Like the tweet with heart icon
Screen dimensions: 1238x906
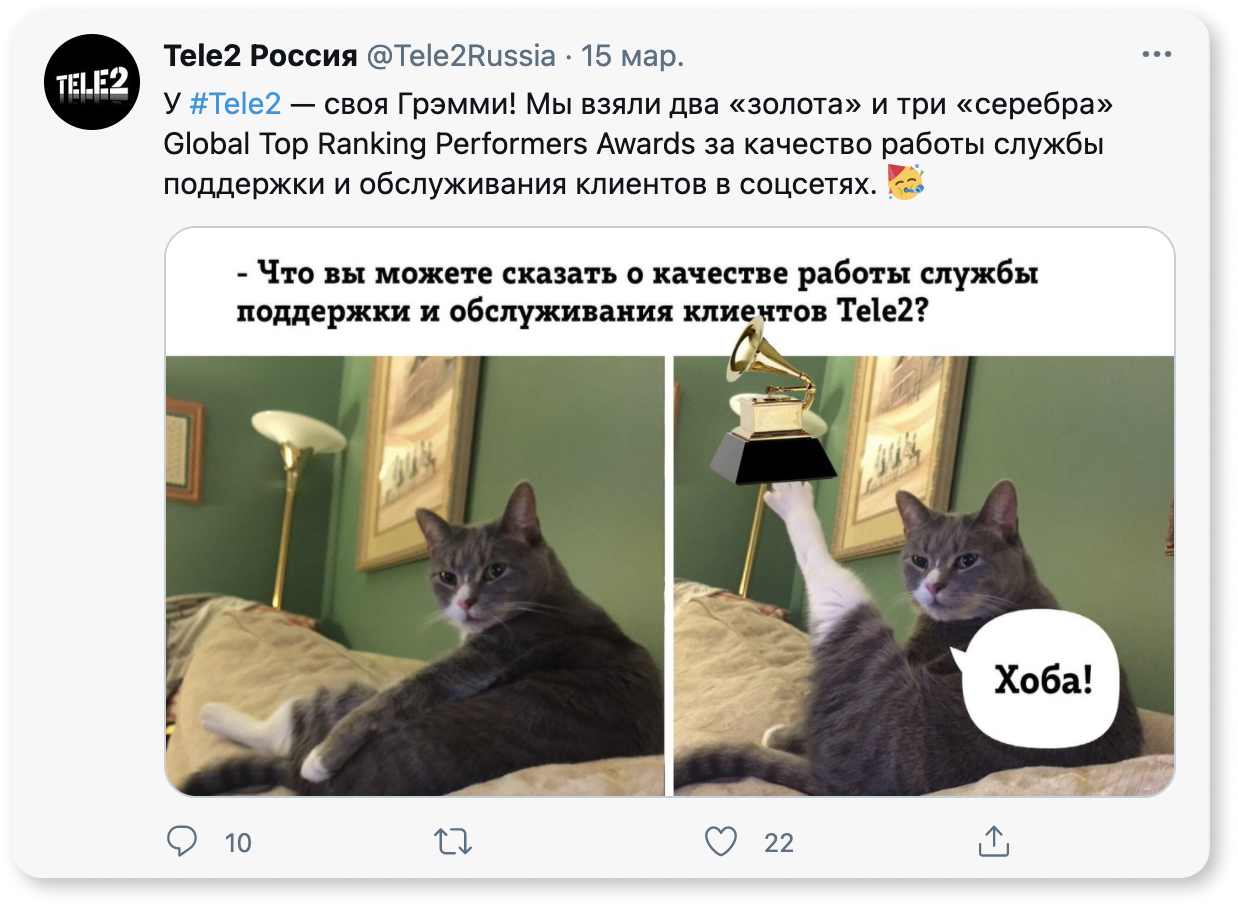pyautogui.click(x=721, y=842)
